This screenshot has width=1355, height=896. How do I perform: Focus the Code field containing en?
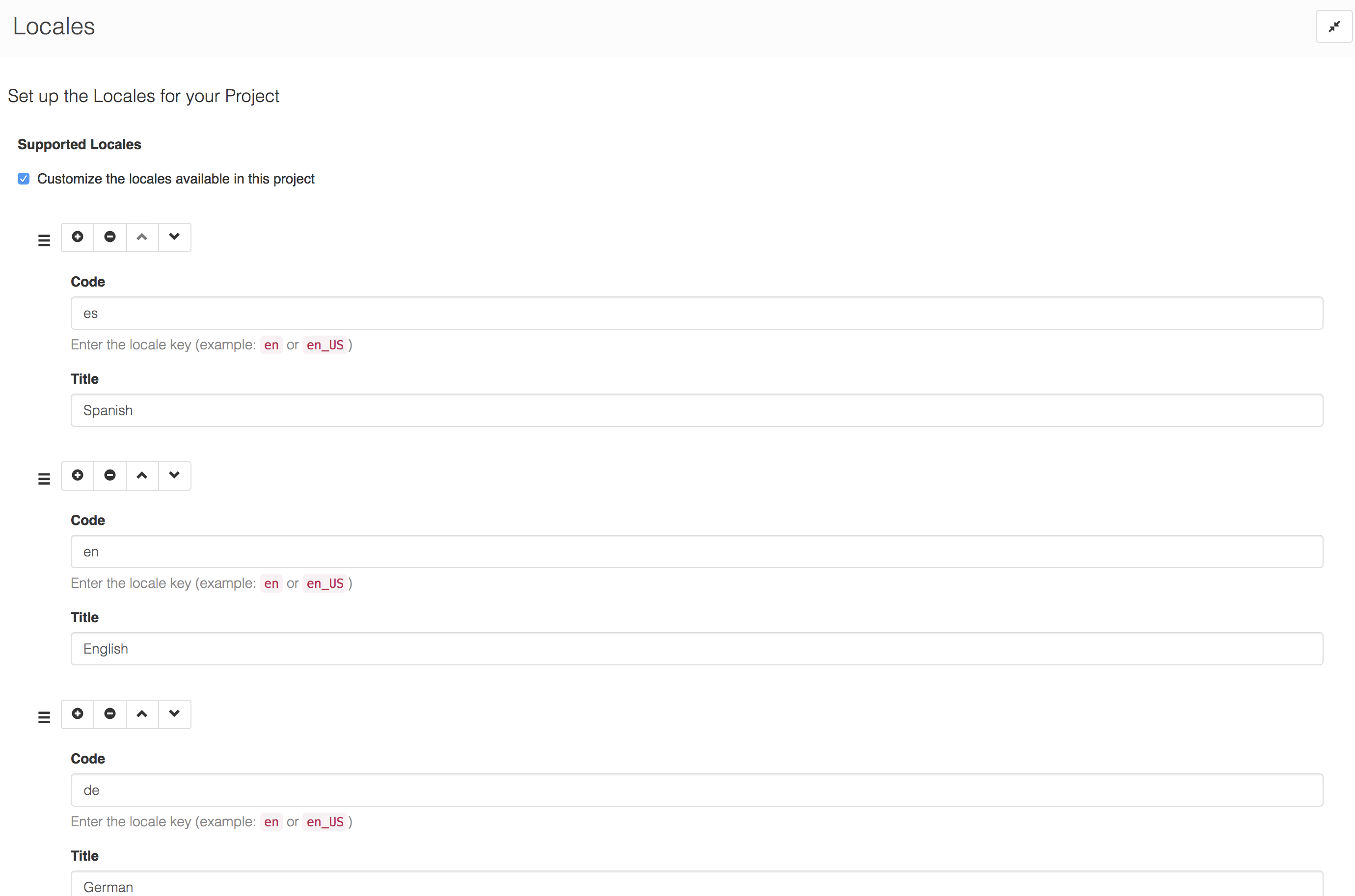696,552
